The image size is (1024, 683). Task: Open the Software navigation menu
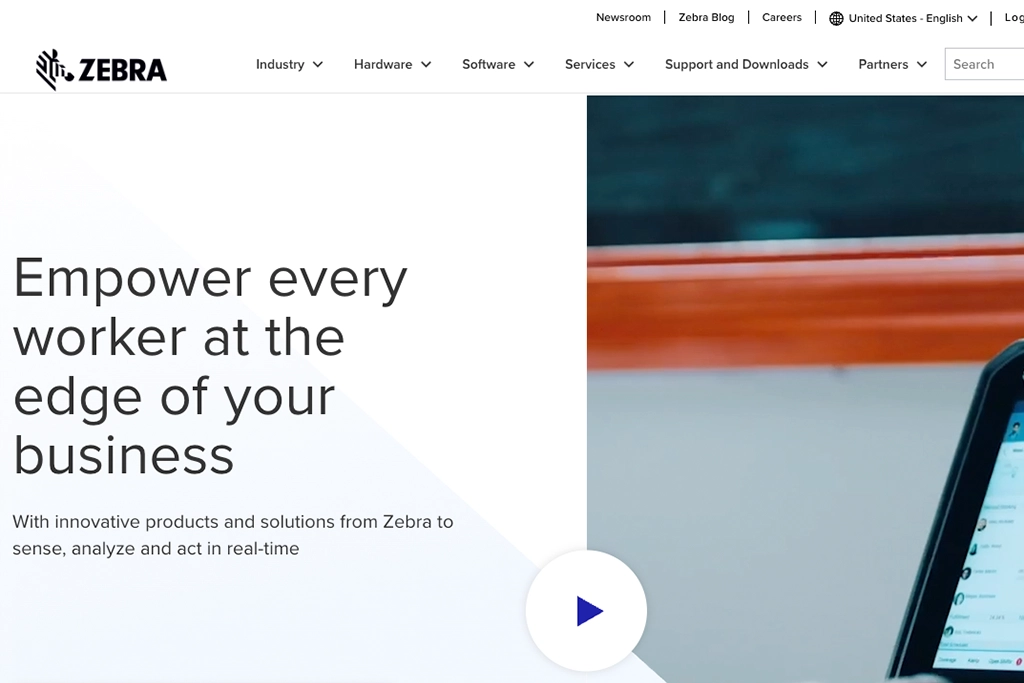click(x=490, y=64)
